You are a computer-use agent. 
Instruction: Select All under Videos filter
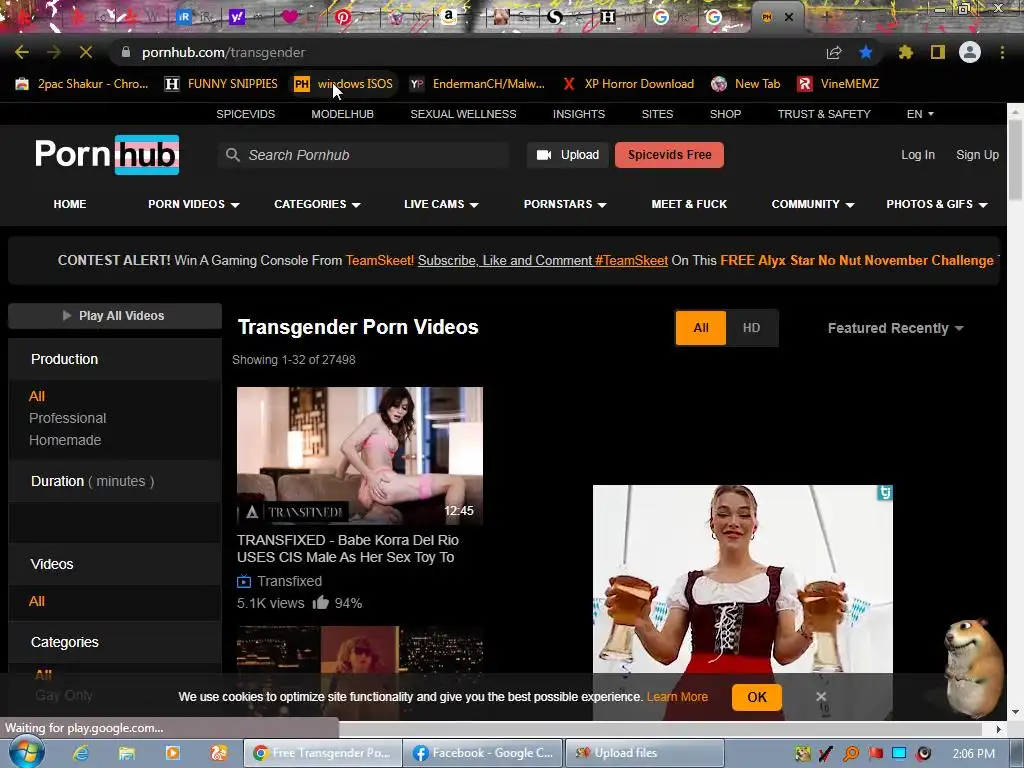coord(37,601)
